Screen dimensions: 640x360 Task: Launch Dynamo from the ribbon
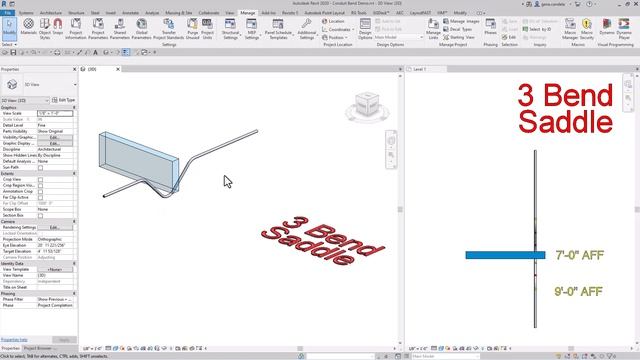pyautogui.click(x=607, y=27)
